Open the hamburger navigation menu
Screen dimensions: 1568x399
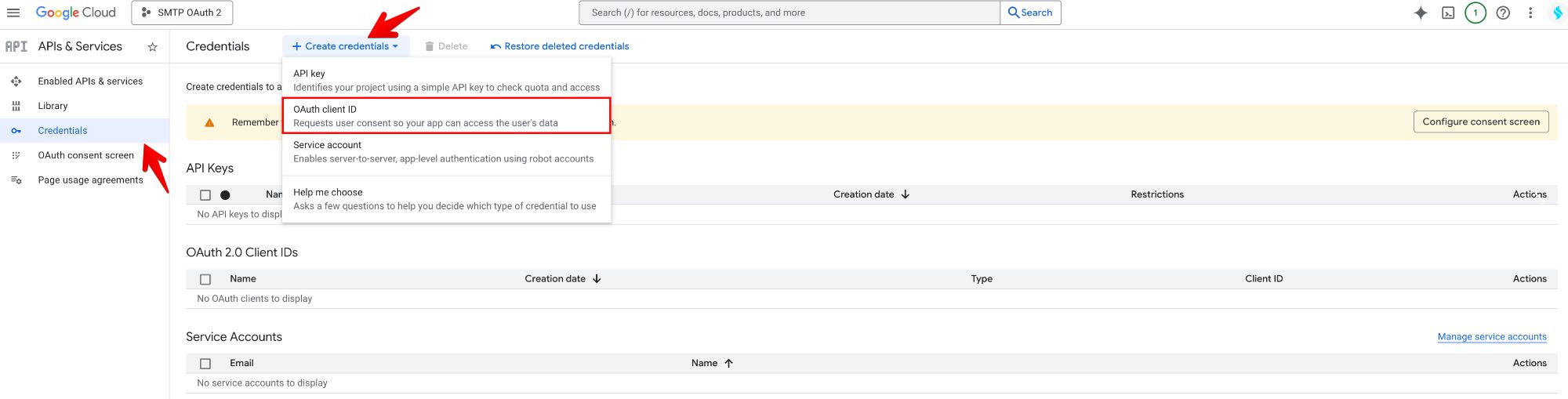pyautogui.click(x=13, y=13)
